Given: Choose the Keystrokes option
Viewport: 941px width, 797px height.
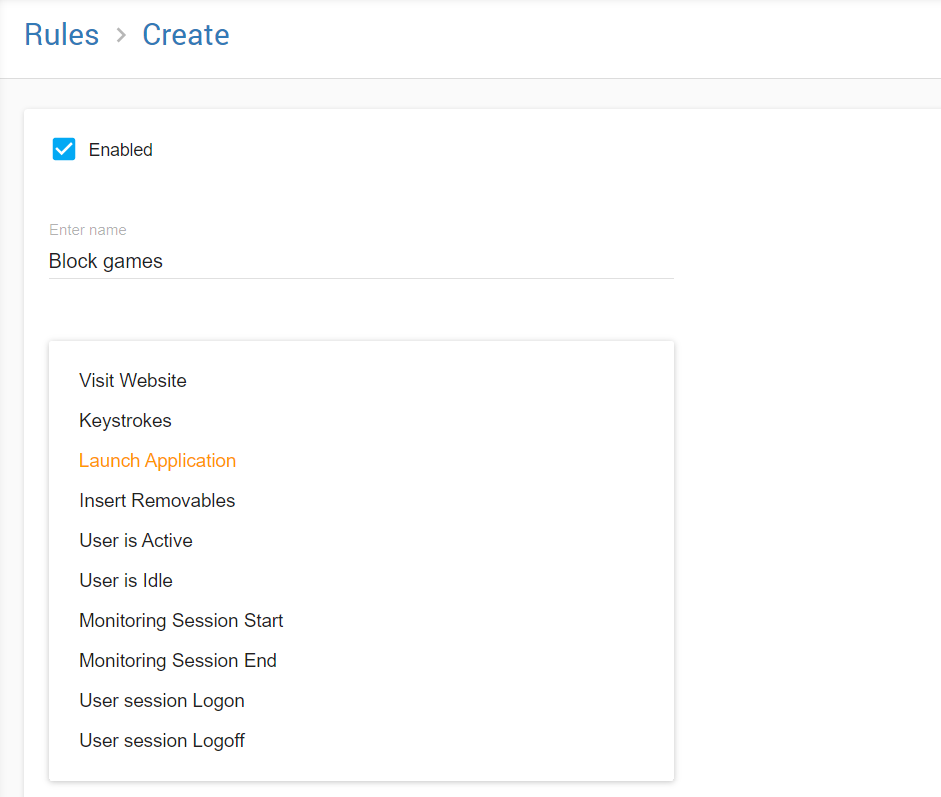Looking at the screenshot, I should point(125,421).
